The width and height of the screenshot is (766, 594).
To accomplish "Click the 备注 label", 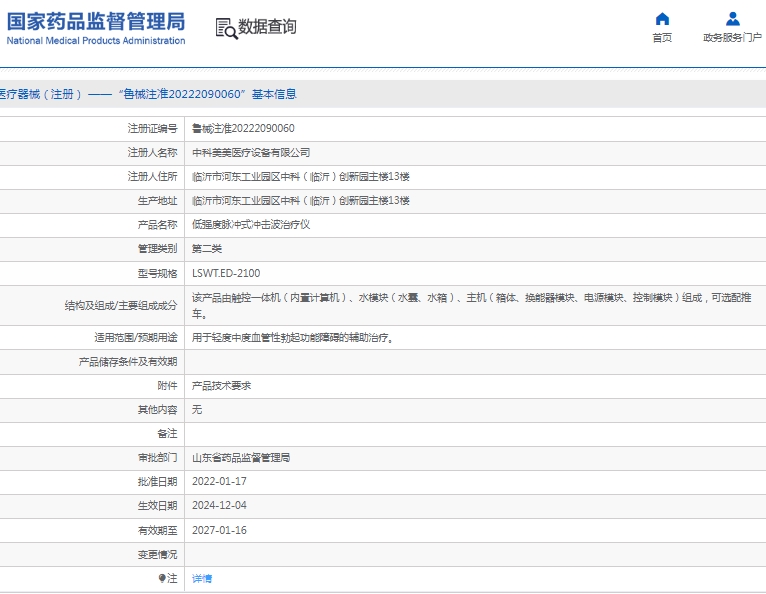I will point(167,434).
